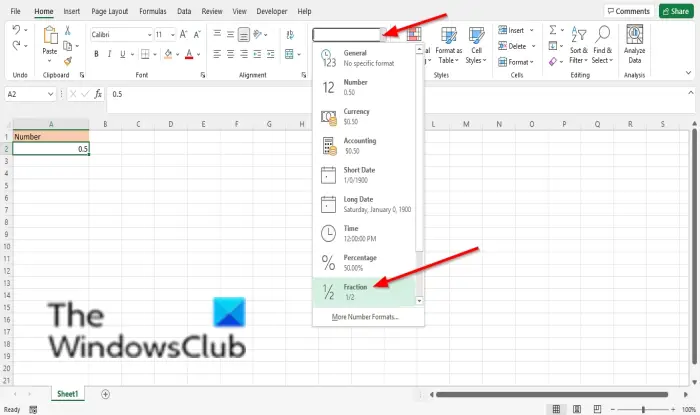Collapse the ribbon with the chevron
The width and height of the screenshot is (700, 415).
click(x=688, y=73)
